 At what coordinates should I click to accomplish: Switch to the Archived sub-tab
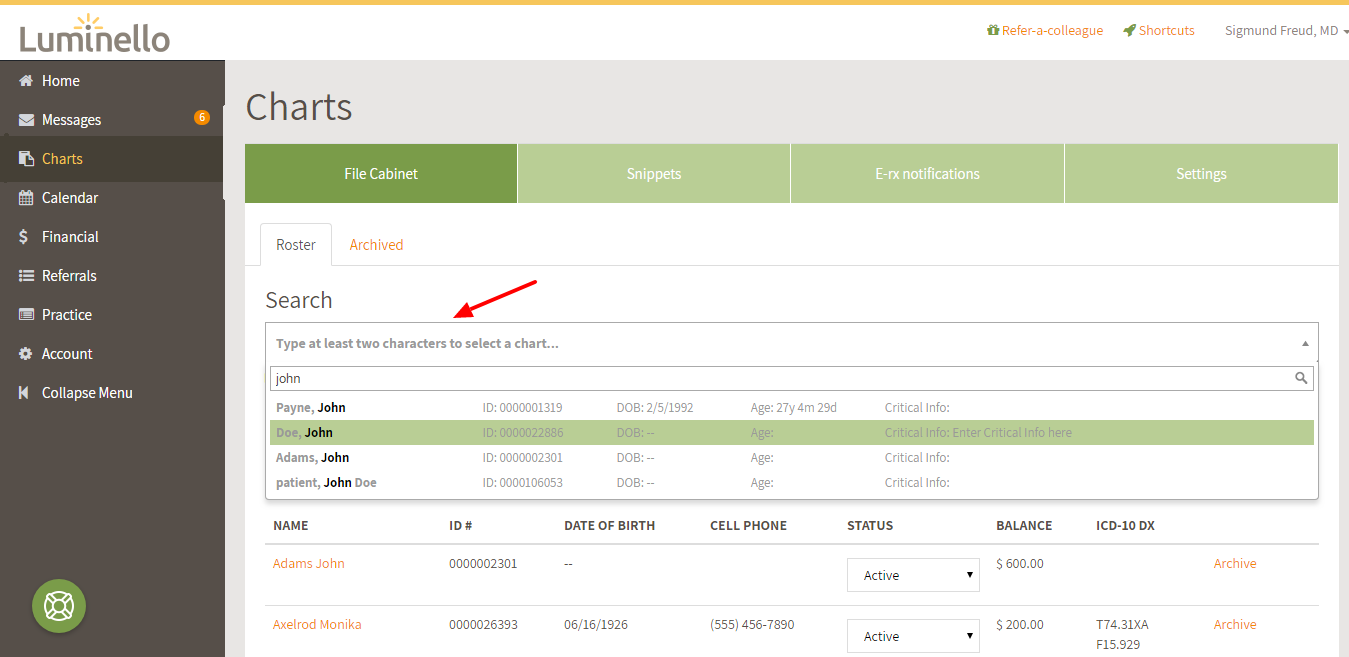(376, 245)
